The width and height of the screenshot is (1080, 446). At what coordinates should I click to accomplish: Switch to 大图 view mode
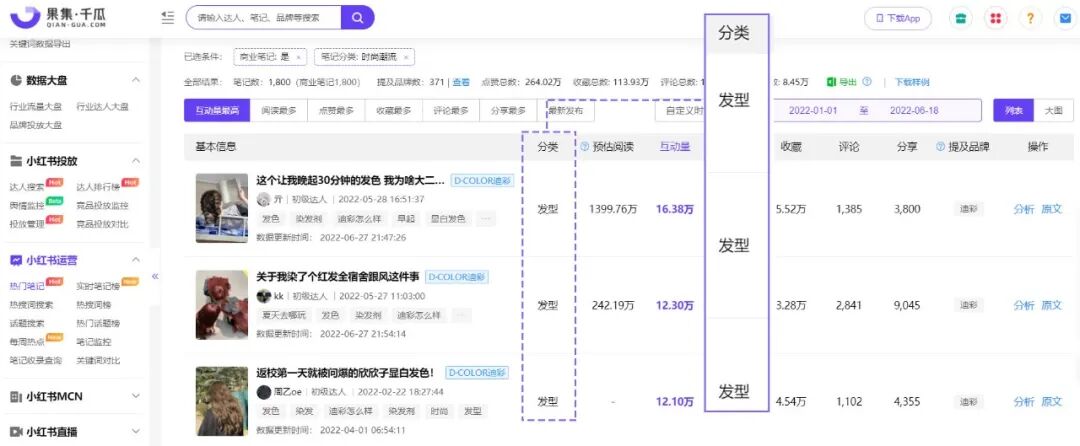click(x=1053, y=110)
